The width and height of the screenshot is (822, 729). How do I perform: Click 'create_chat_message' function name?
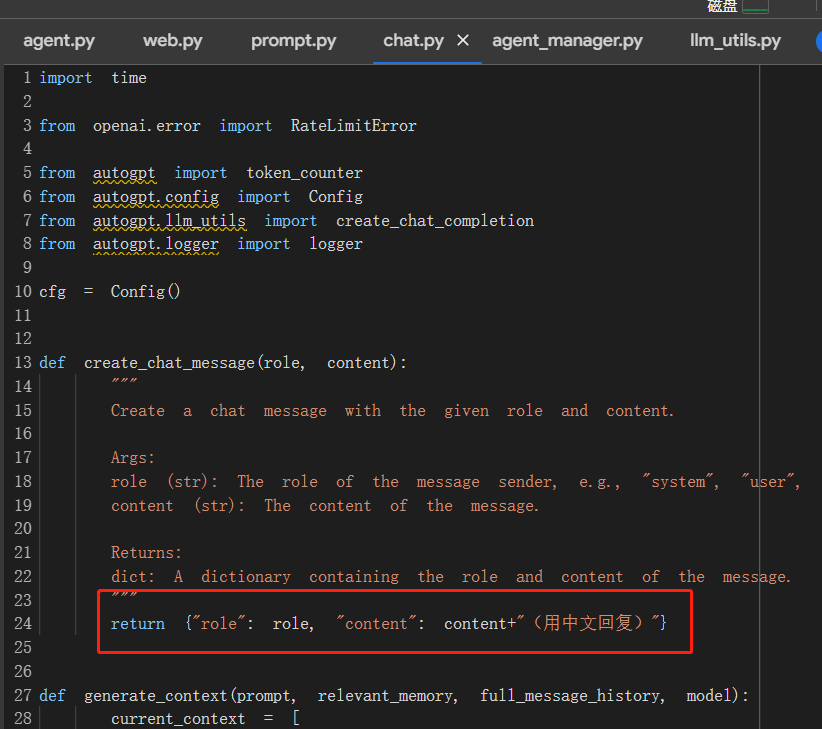[x=169, y=363]
